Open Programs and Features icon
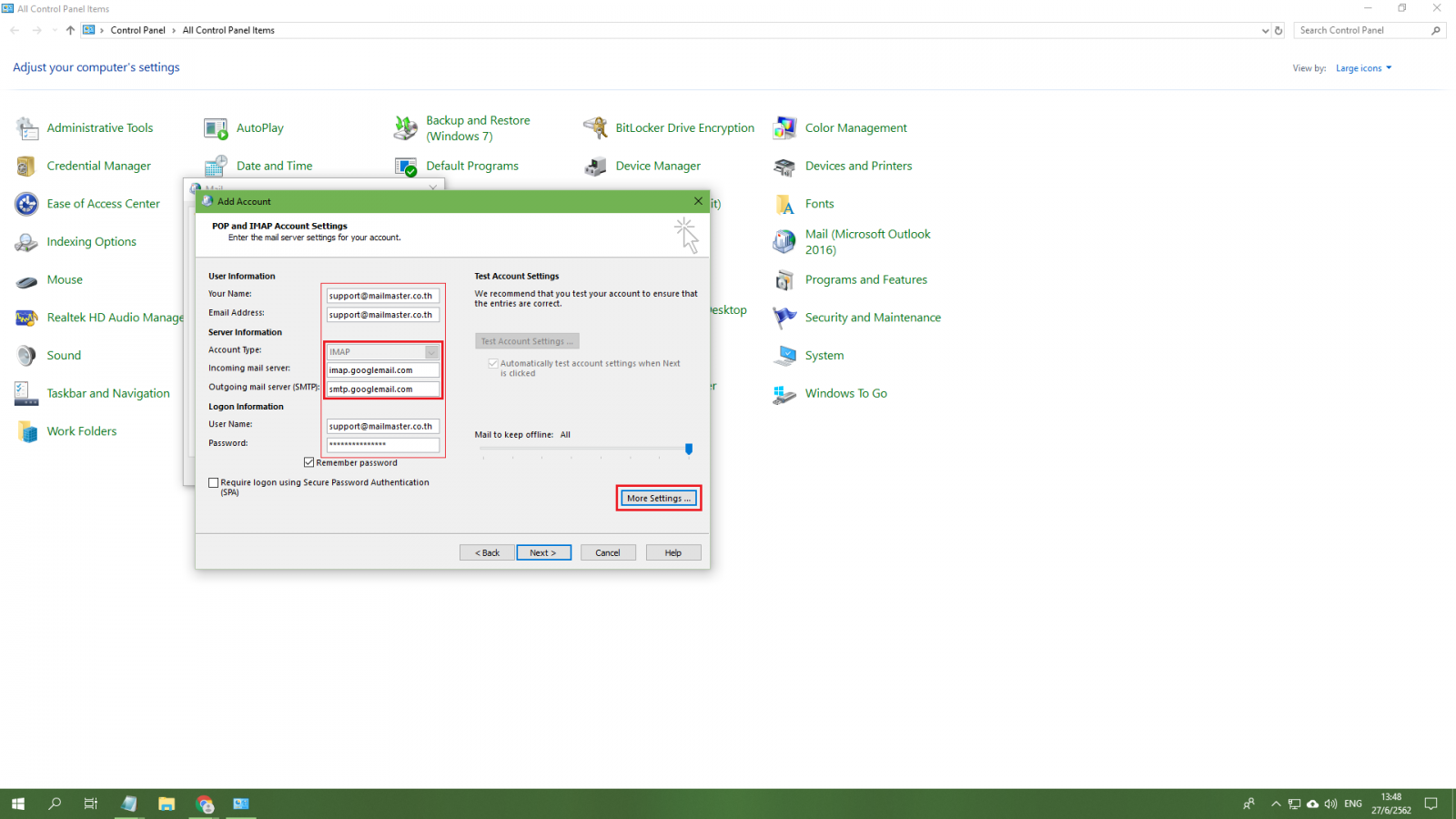Viewport: 1456px width, 819px height. pos(784,280)
